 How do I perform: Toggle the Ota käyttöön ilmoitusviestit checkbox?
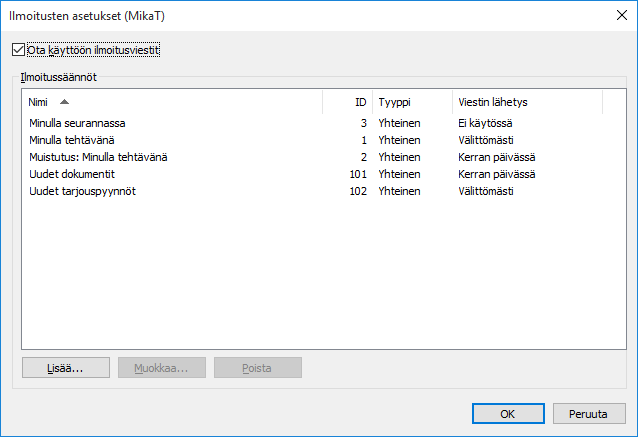(x=19, y=49)
